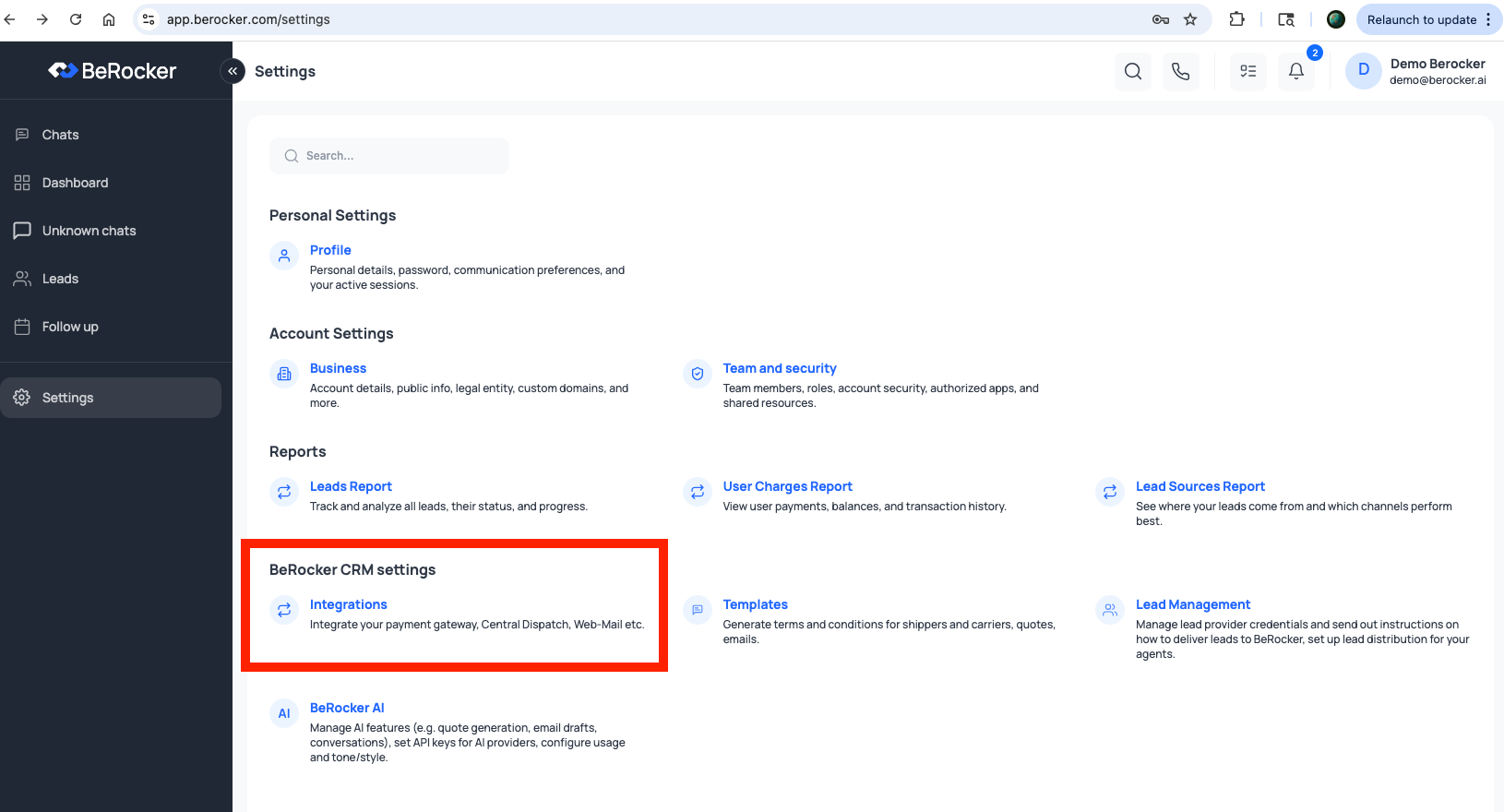1504x812 pixels.
Task: Collapse the sidebar with the double-chevron button
Action: click(233, 71)
